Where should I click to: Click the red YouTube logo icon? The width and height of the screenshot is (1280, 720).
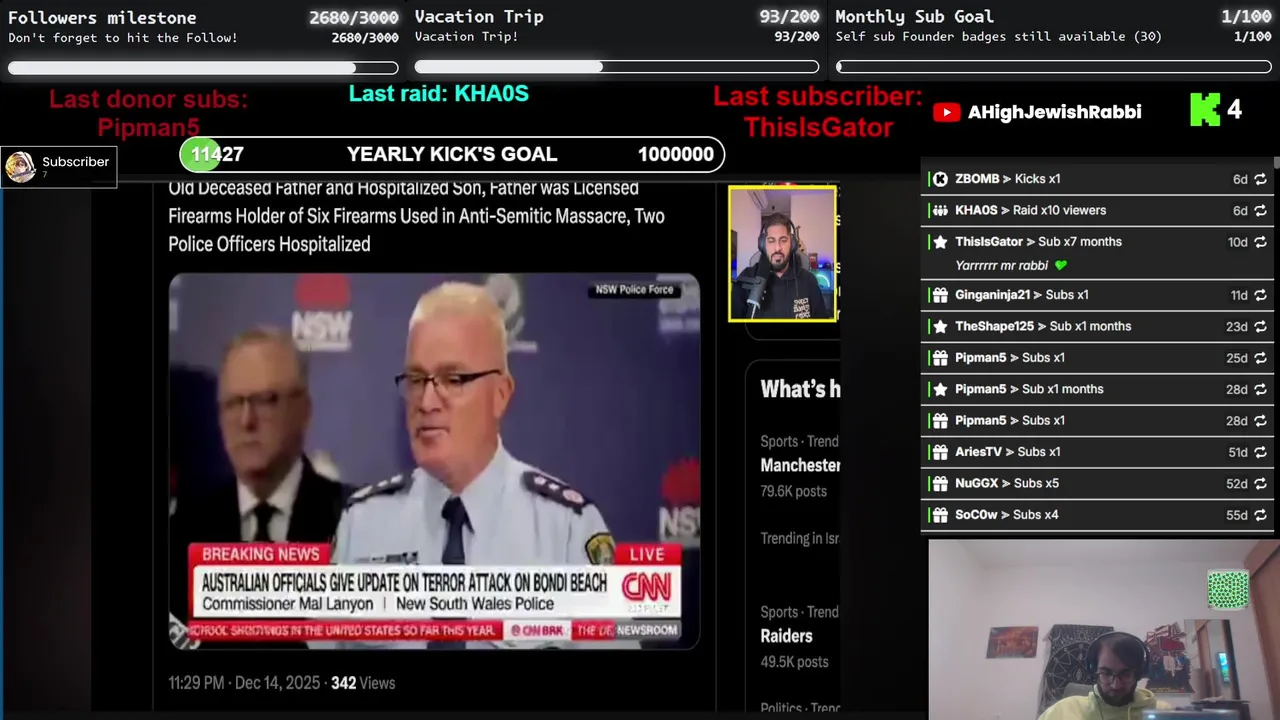pos(946,112)
